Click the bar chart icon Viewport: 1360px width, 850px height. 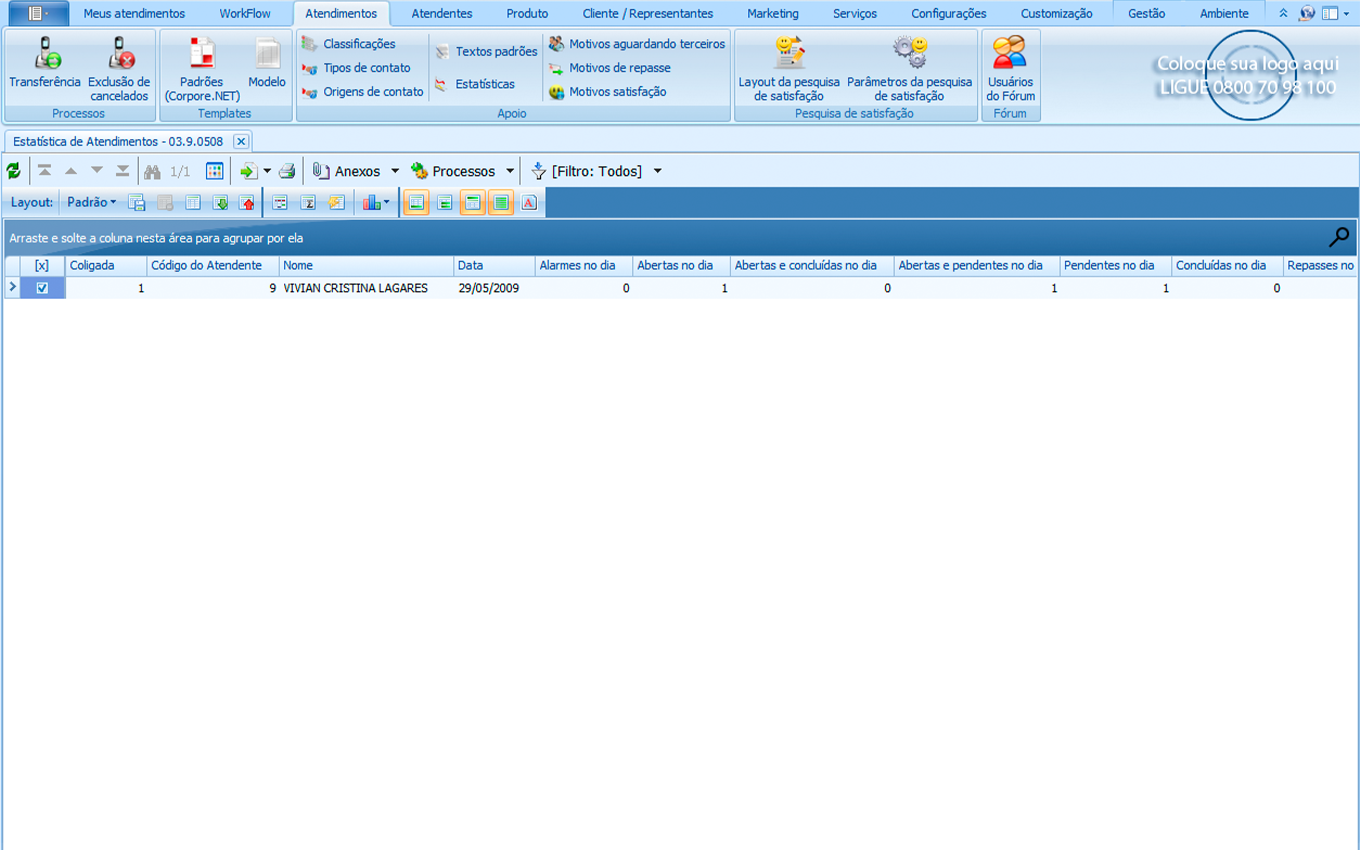coord(372,203)
